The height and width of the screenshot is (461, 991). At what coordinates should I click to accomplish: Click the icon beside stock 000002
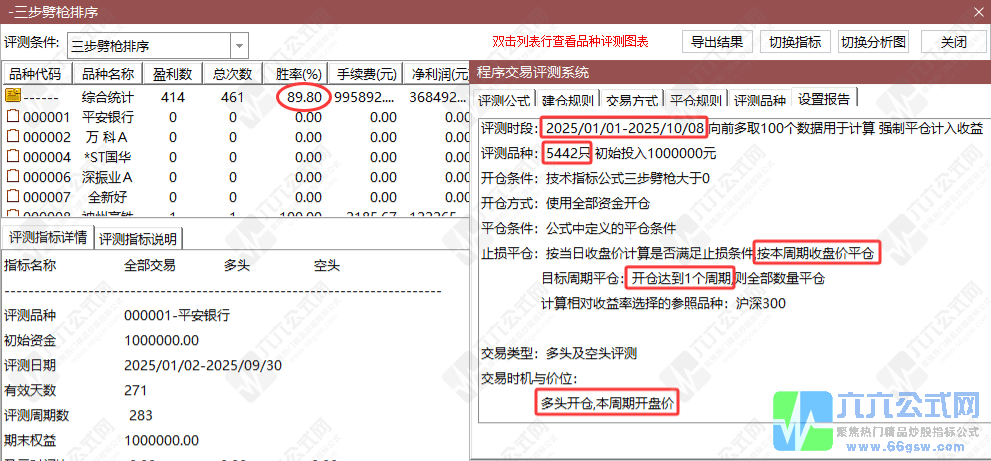coord(13,137)
